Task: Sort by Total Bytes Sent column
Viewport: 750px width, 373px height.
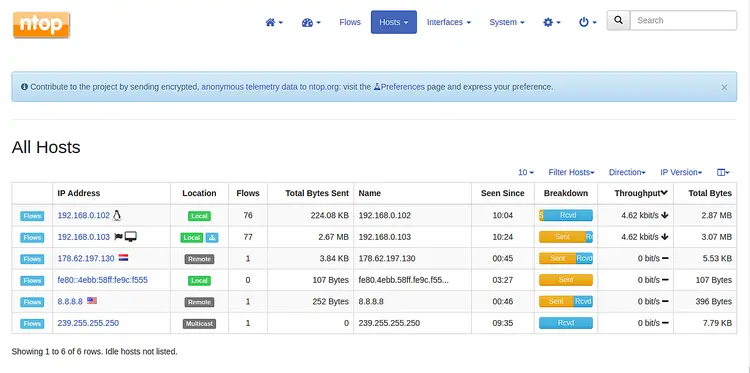Action: pos(317,193)
